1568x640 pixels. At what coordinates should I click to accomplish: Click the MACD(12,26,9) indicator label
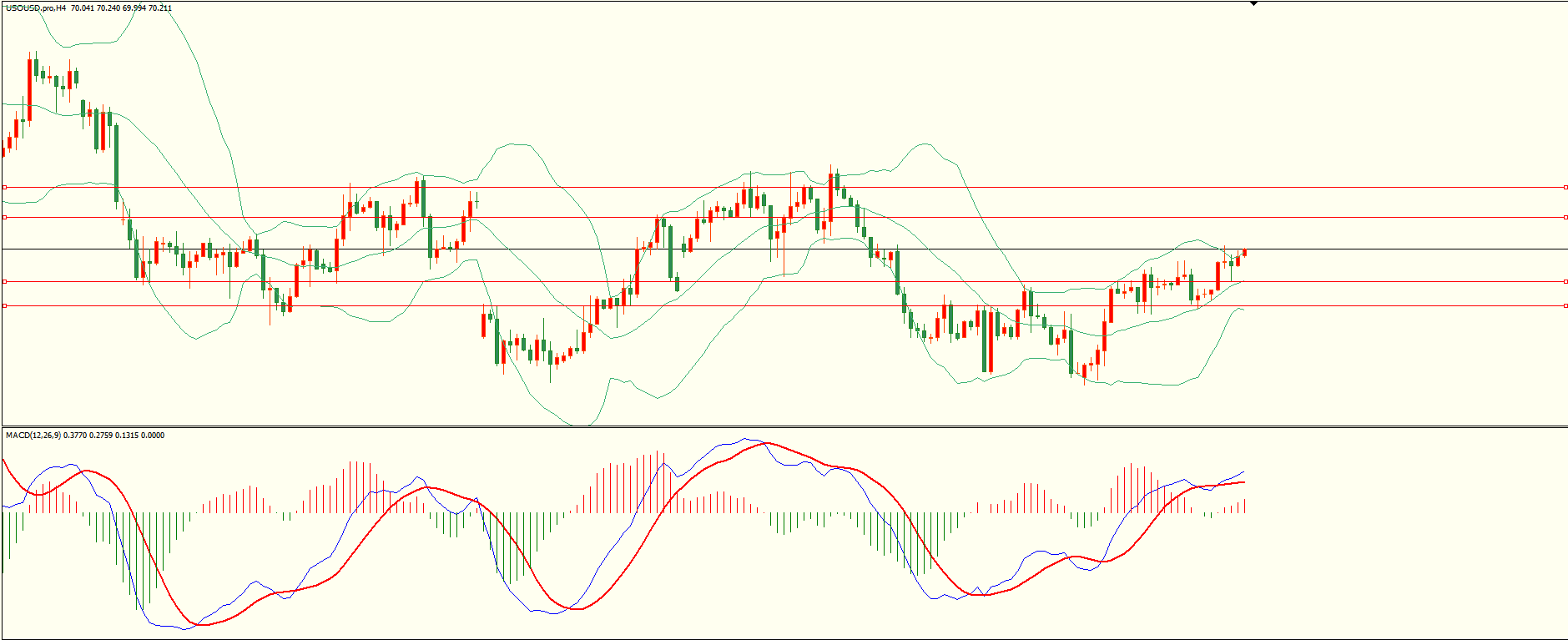(33, 436)
